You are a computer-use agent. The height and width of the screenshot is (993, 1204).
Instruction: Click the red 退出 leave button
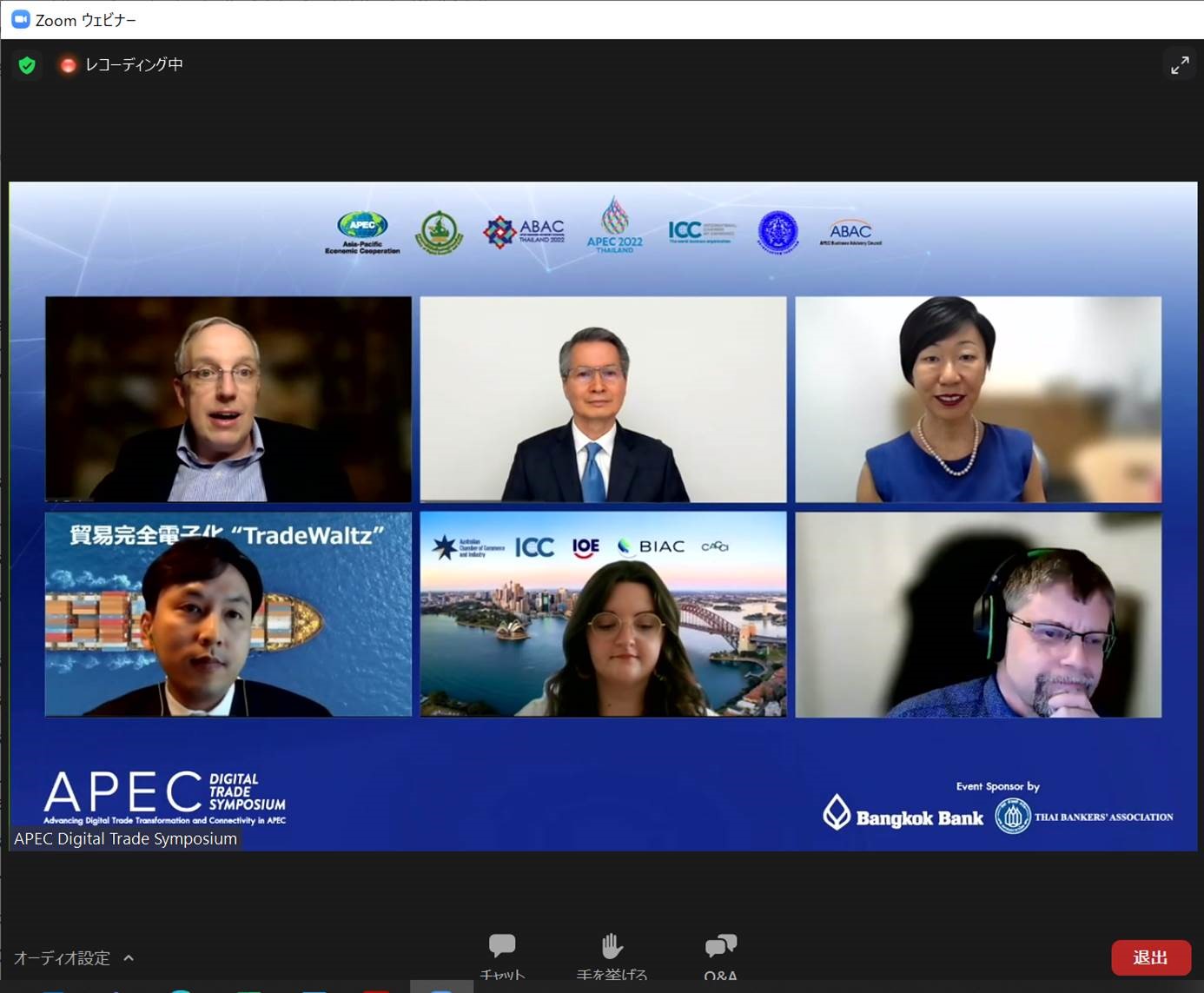pos(1151,957)
